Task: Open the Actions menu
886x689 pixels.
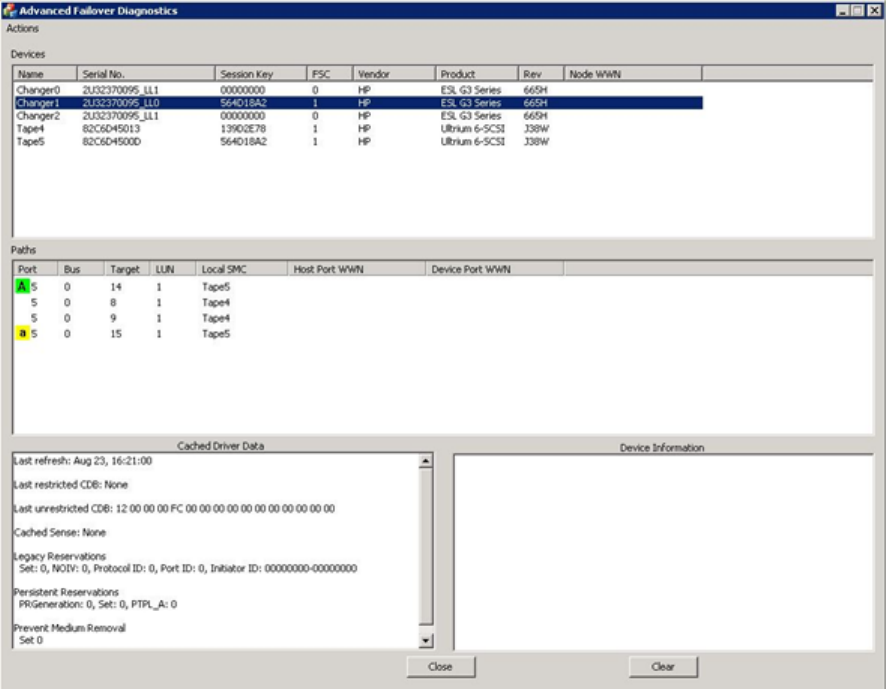Action: 22,29
